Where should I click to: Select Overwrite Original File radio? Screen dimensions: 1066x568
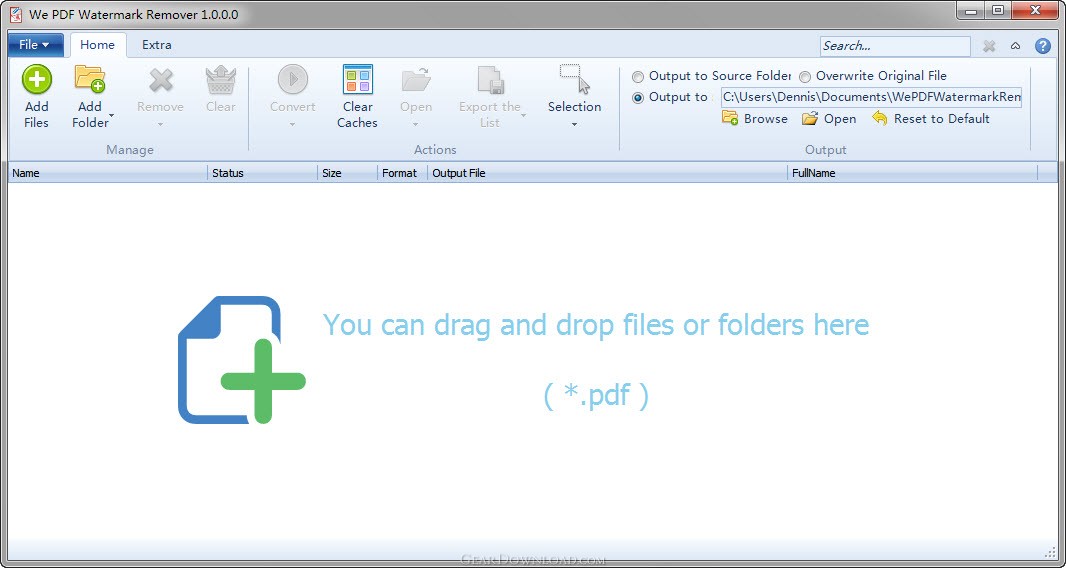[805, 77]
